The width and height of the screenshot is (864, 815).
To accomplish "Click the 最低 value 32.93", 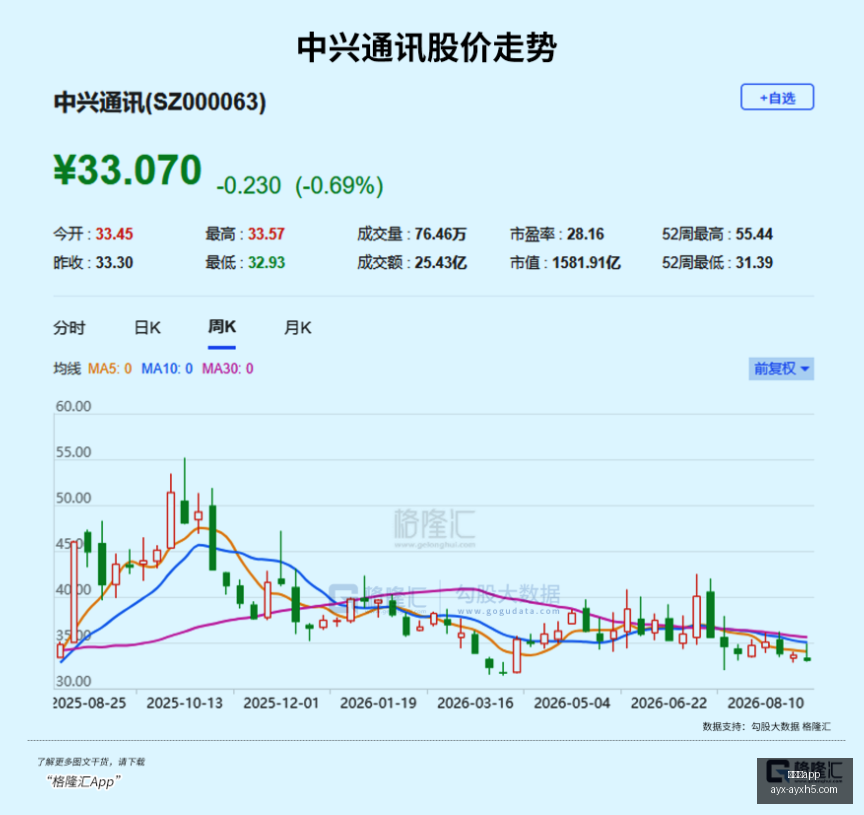I will [x=266, y=263].
